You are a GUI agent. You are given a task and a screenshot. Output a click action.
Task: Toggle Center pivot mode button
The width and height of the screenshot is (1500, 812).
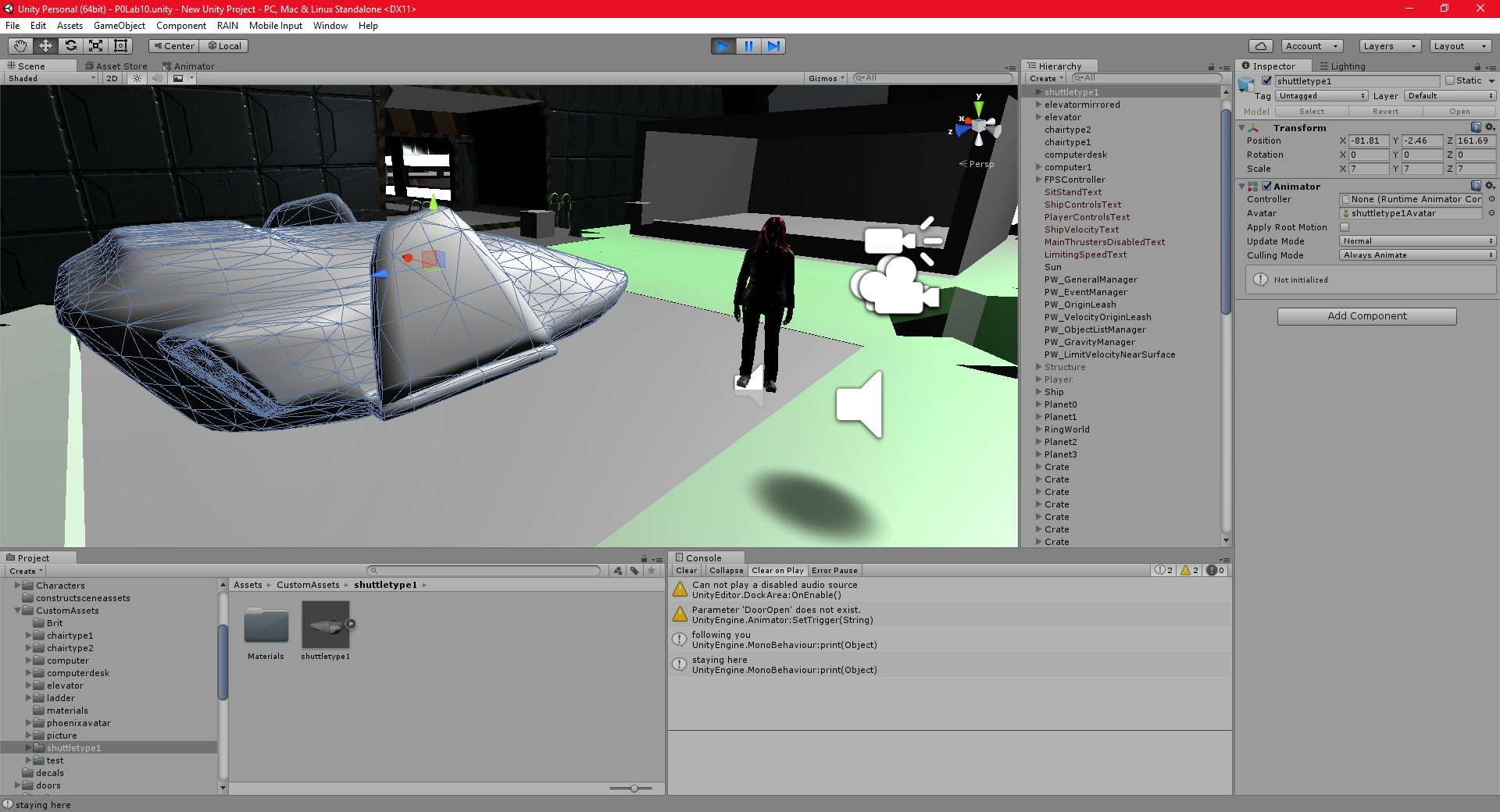[173, 46]
